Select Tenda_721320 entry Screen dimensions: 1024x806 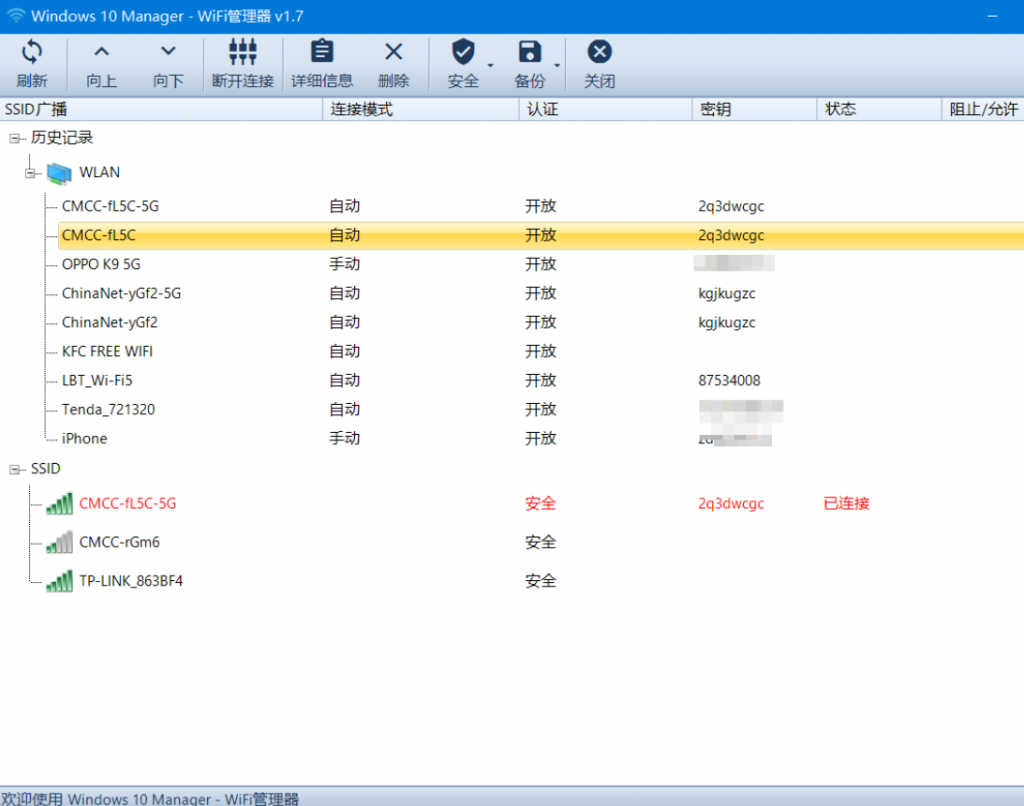[108, 410]
